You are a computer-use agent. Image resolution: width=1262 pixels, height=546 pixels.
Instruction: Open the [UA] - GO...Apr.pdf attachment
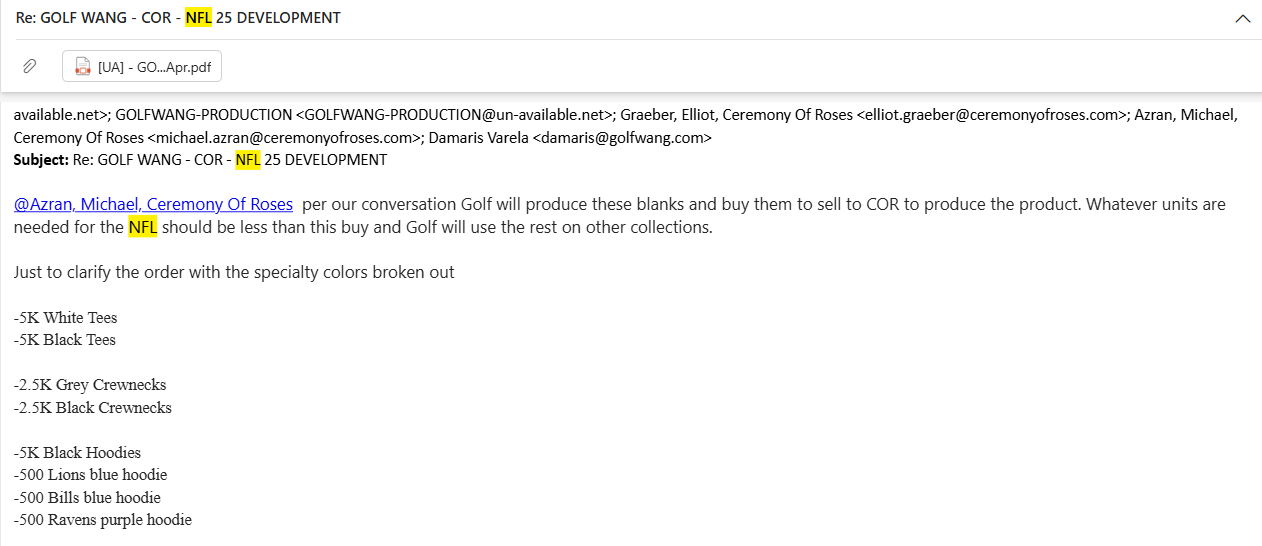[x=142, y=67]
